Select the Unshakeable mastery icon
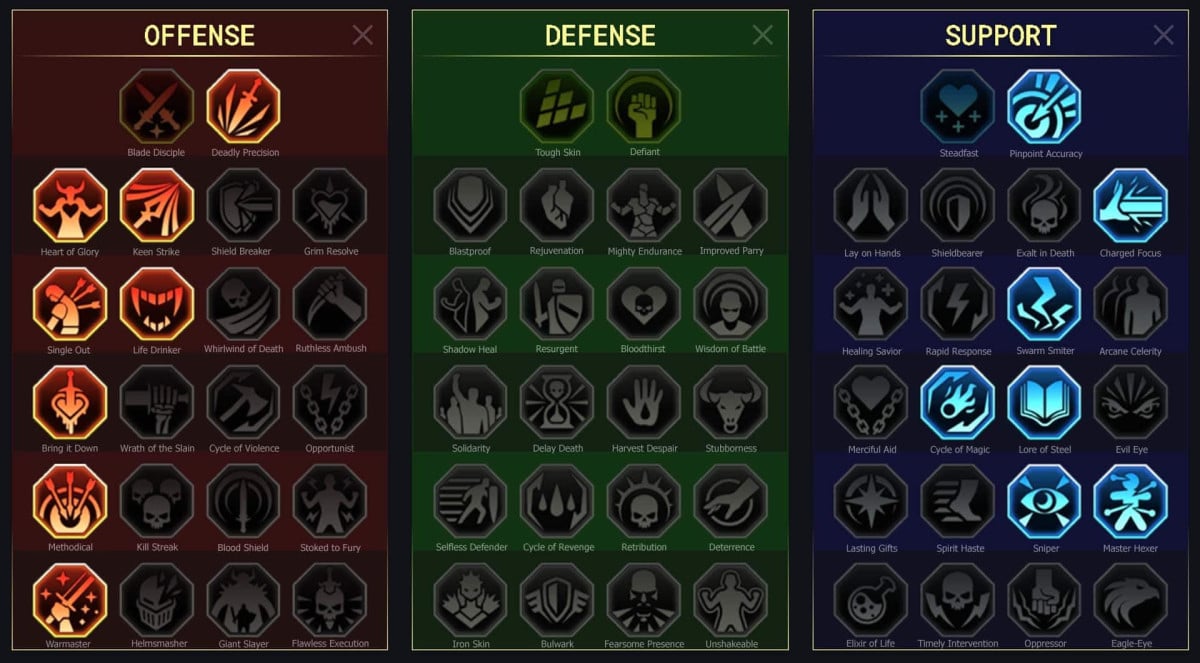Screen dimensions: 1200x663 (x=731, y=600)
